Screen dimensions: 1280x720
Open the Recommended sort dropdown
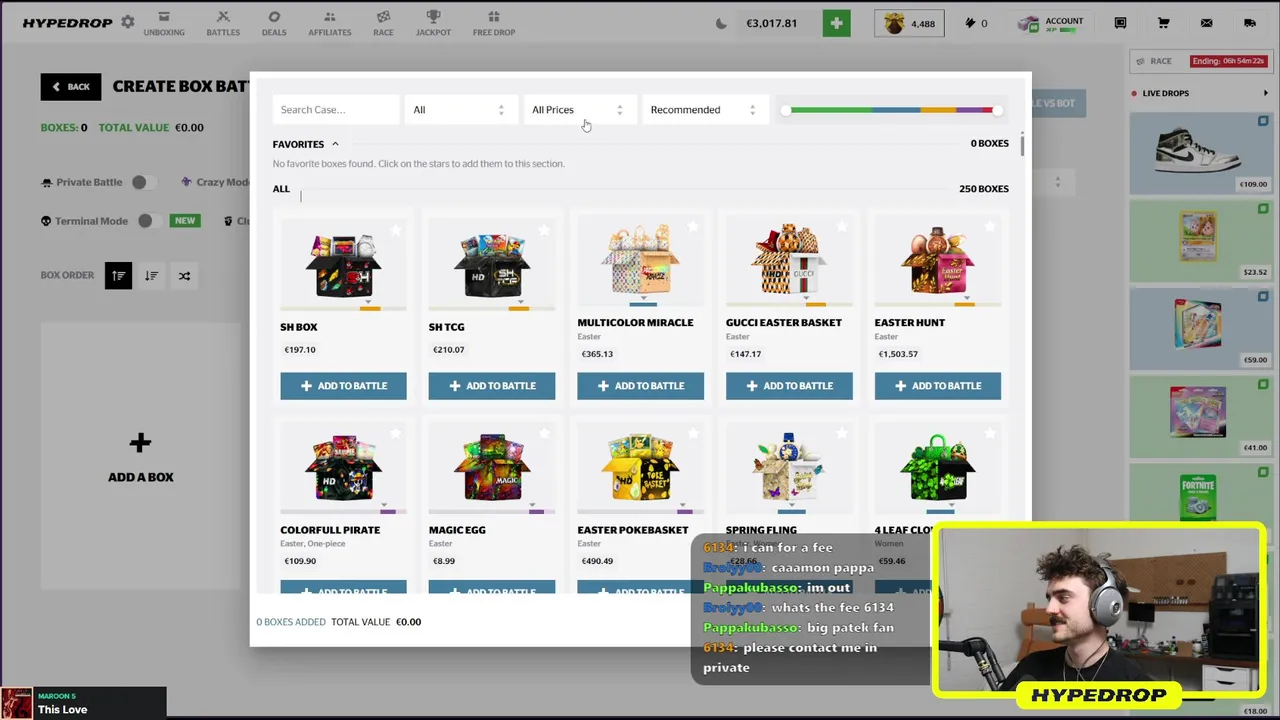click(703, 110)
